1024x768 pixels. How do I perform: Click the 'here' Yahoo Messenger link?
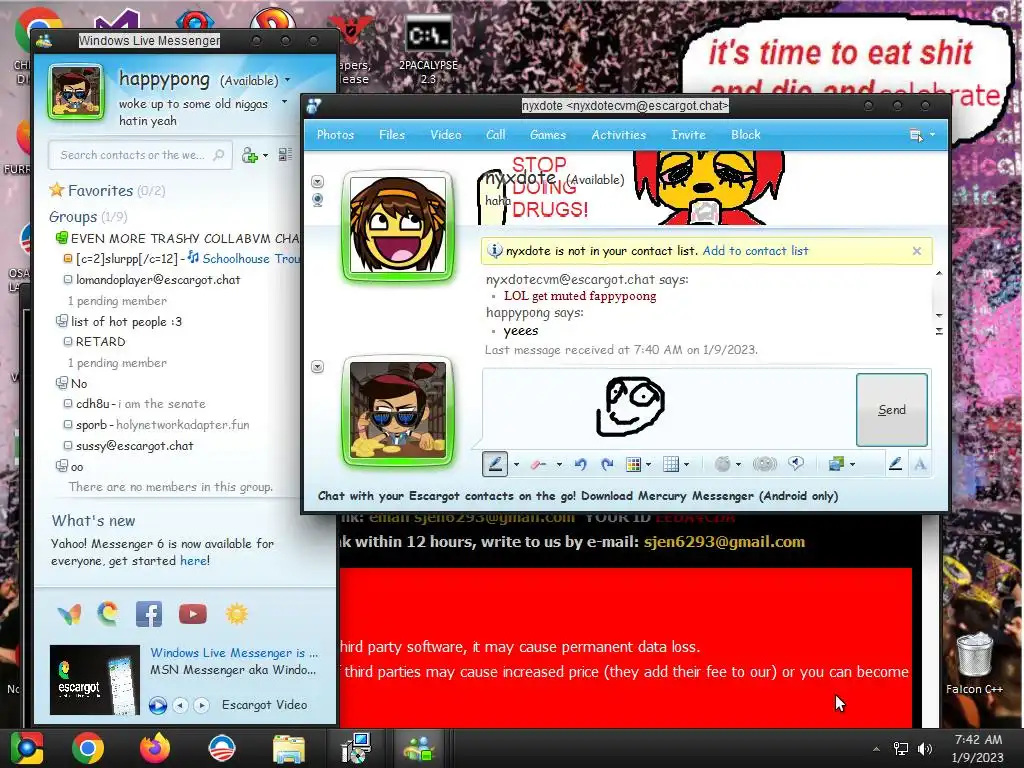[193, 560]
